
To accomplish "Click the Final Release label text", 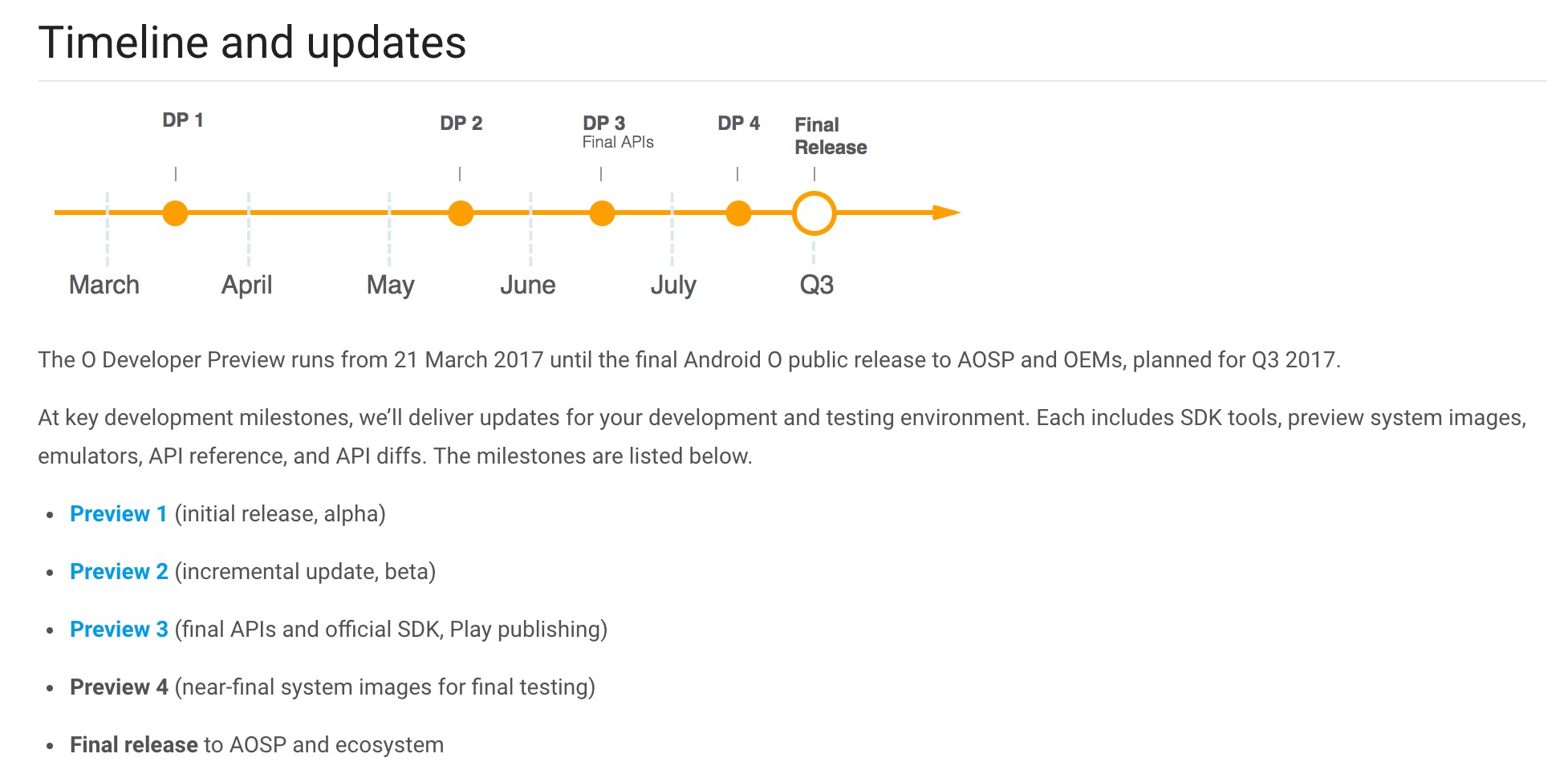I will 831,136.
